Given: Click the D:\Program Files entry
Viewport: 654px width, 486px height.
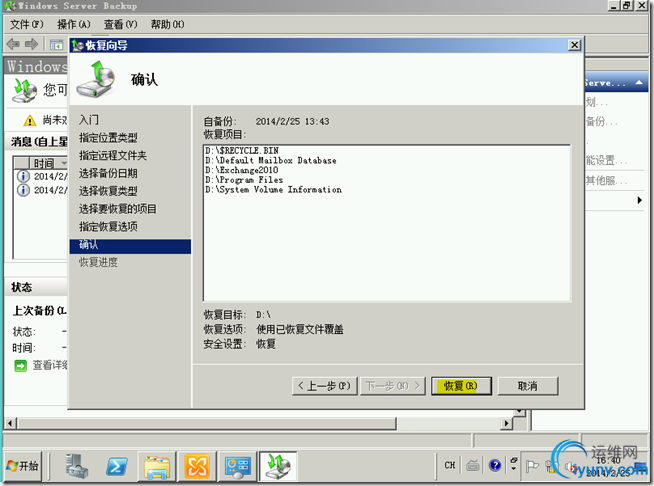Looking at the screenshot, I should (244, 180).
